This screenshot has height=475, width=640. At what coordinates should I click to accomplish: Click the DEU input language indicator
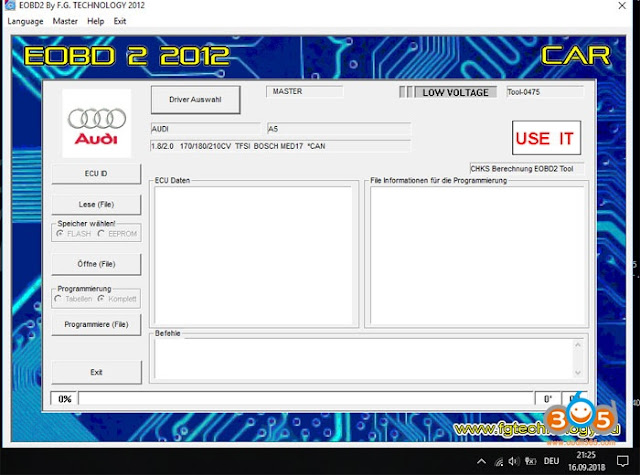[x=551, y=461]
